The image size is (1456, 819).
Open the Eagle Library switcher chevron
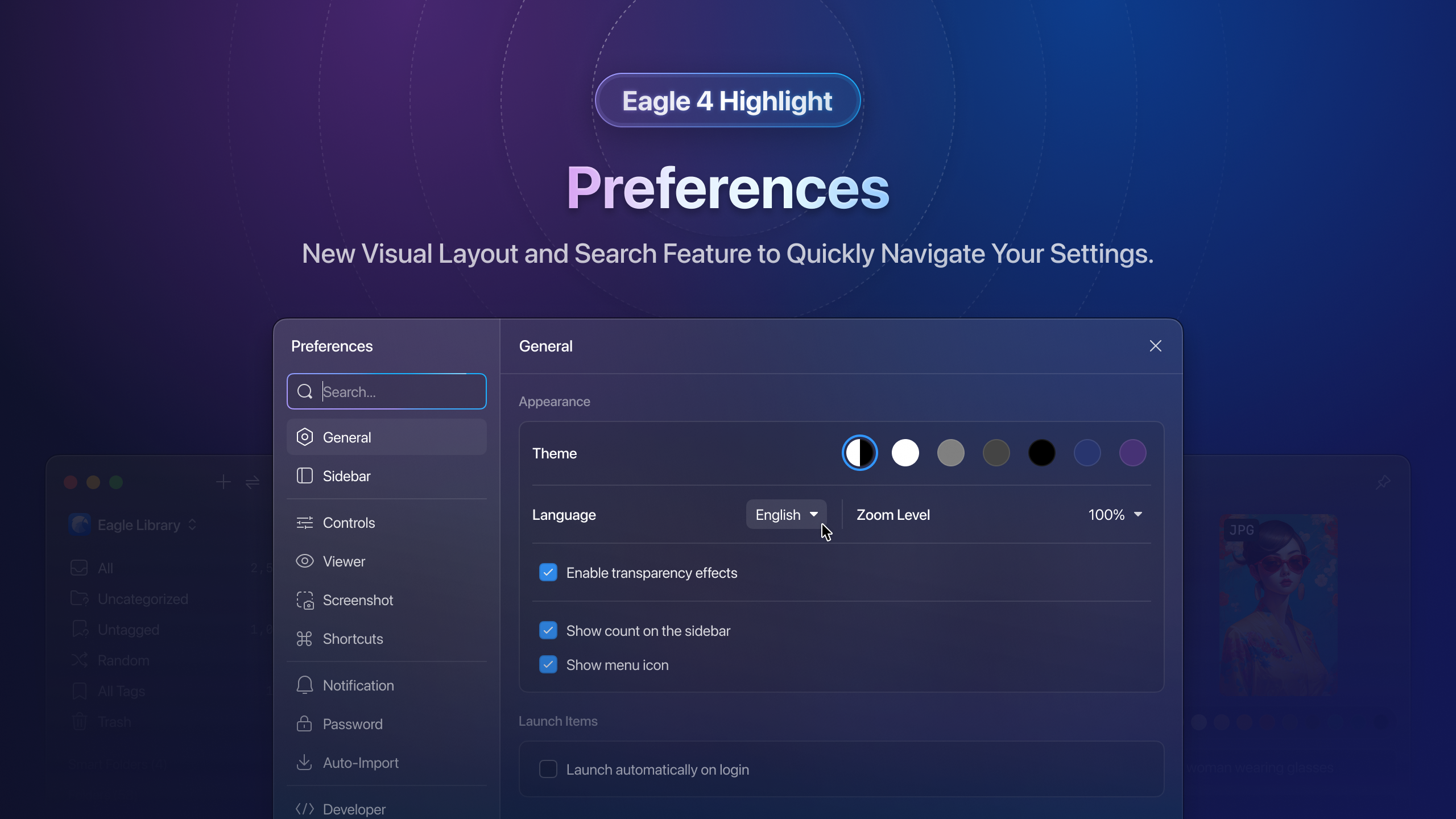pyautogui.click(x=192, y=524)
